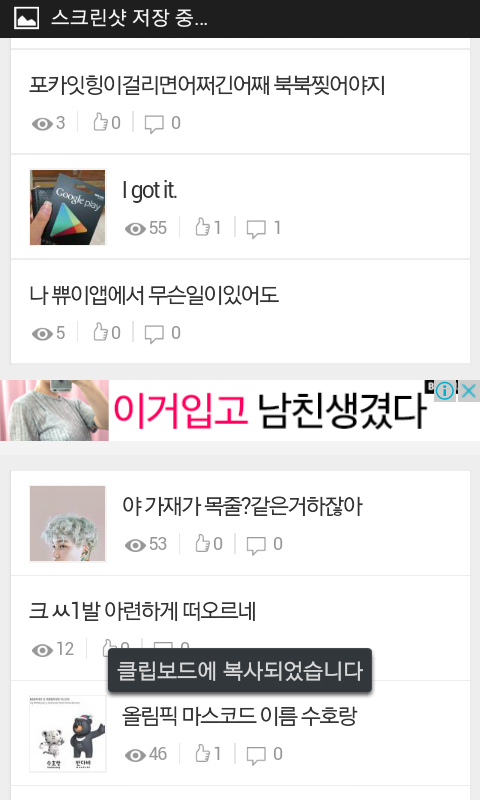The image size is (480, 800).
Task: Open post titled 'I got it.'
Action: tap(149, 190)
